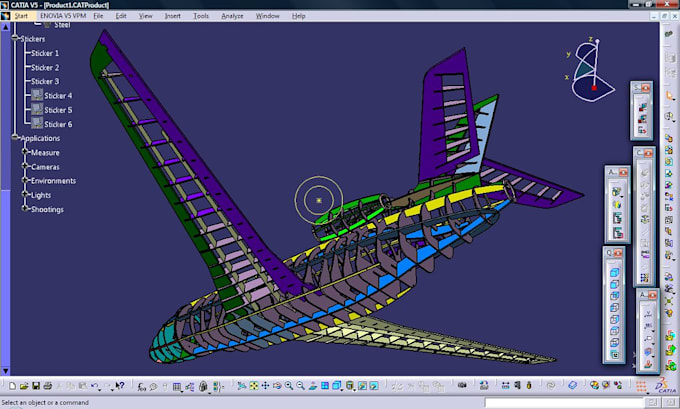Create Multi-View four-pane layout
Image resolution: width=680 pixels, height=409 pixels.
click(x=324, y=386)
